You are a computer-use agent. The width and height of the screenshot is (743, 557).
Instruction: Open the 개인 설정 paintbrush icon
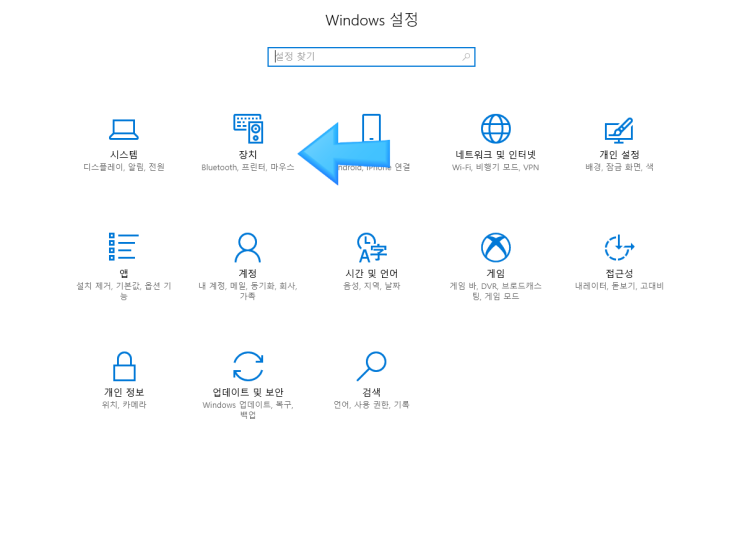(619, 130)
